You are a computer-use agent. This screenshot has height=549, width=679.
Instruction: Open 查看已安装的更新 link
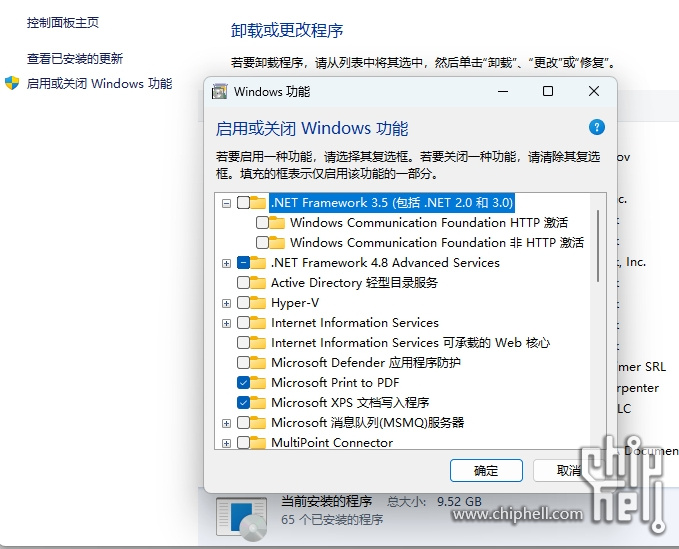(x=75, y=58)
